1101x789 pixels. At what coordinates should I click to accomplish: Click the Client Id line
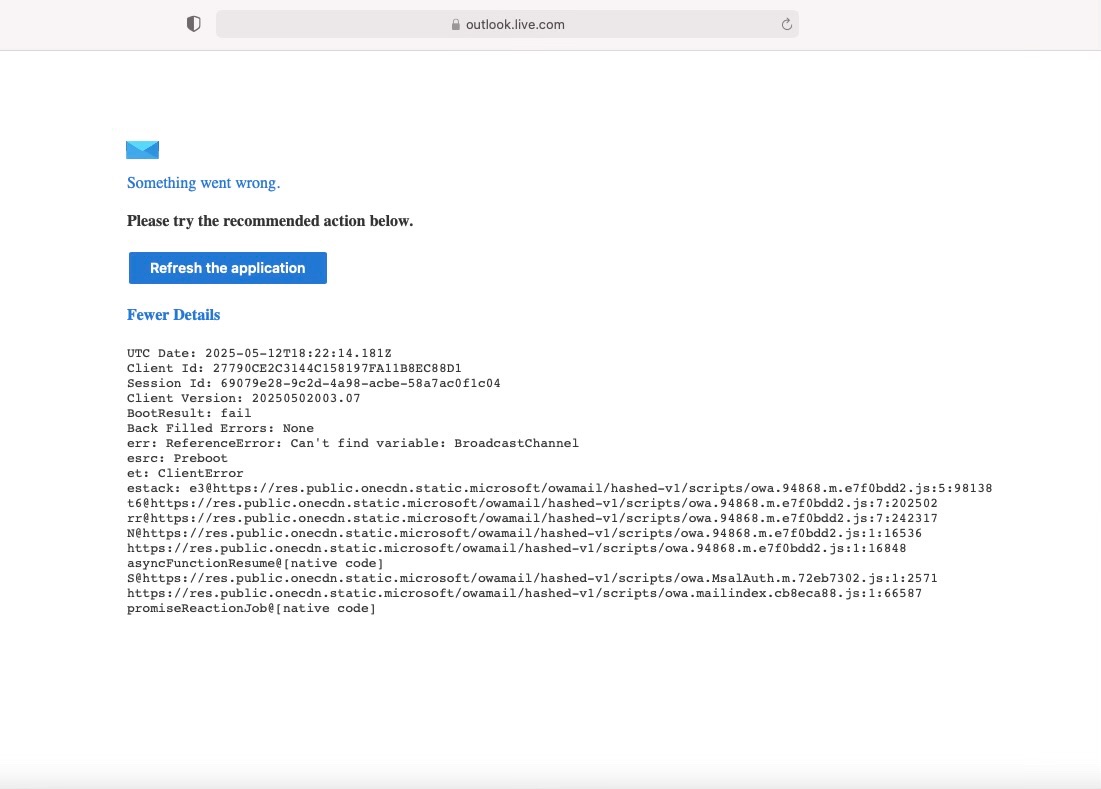(x=294, y=368)
